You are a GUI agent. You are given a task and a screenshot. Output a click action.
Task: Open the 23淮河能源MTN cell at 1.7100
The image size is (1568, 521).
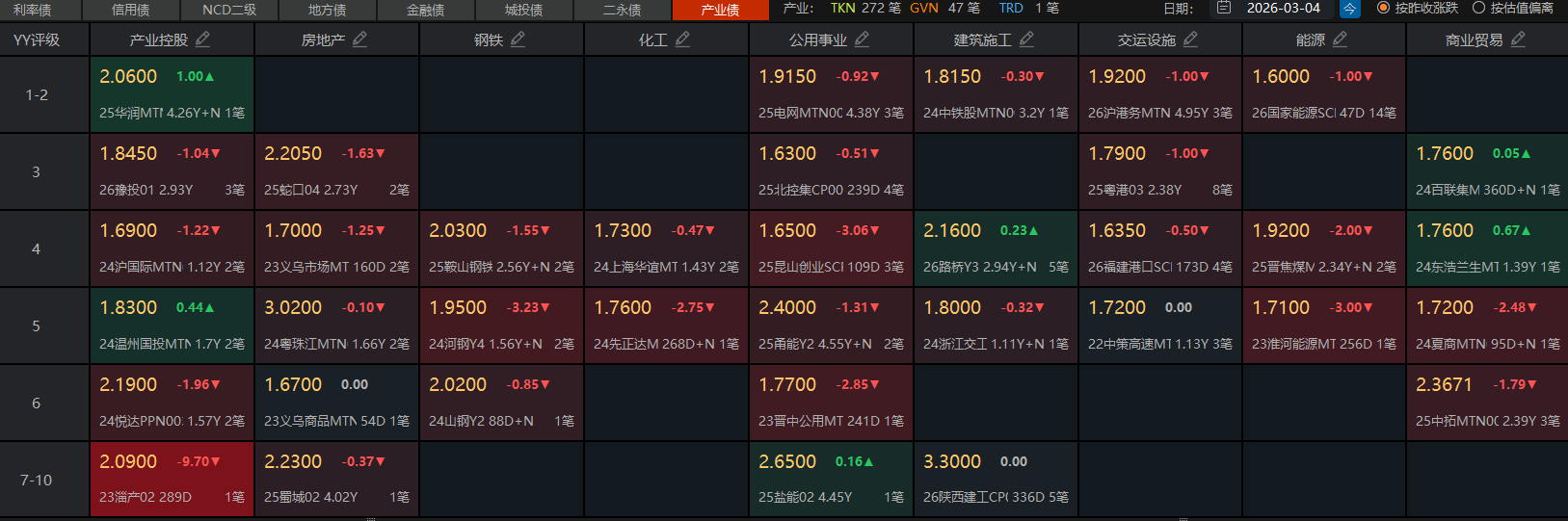click(1324, 326)
